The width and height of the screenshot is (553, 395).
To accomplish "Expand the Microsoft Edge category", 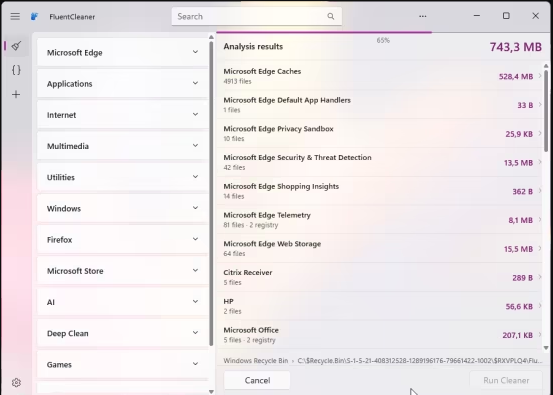I will pyautogui.click(x=122, y=53).
